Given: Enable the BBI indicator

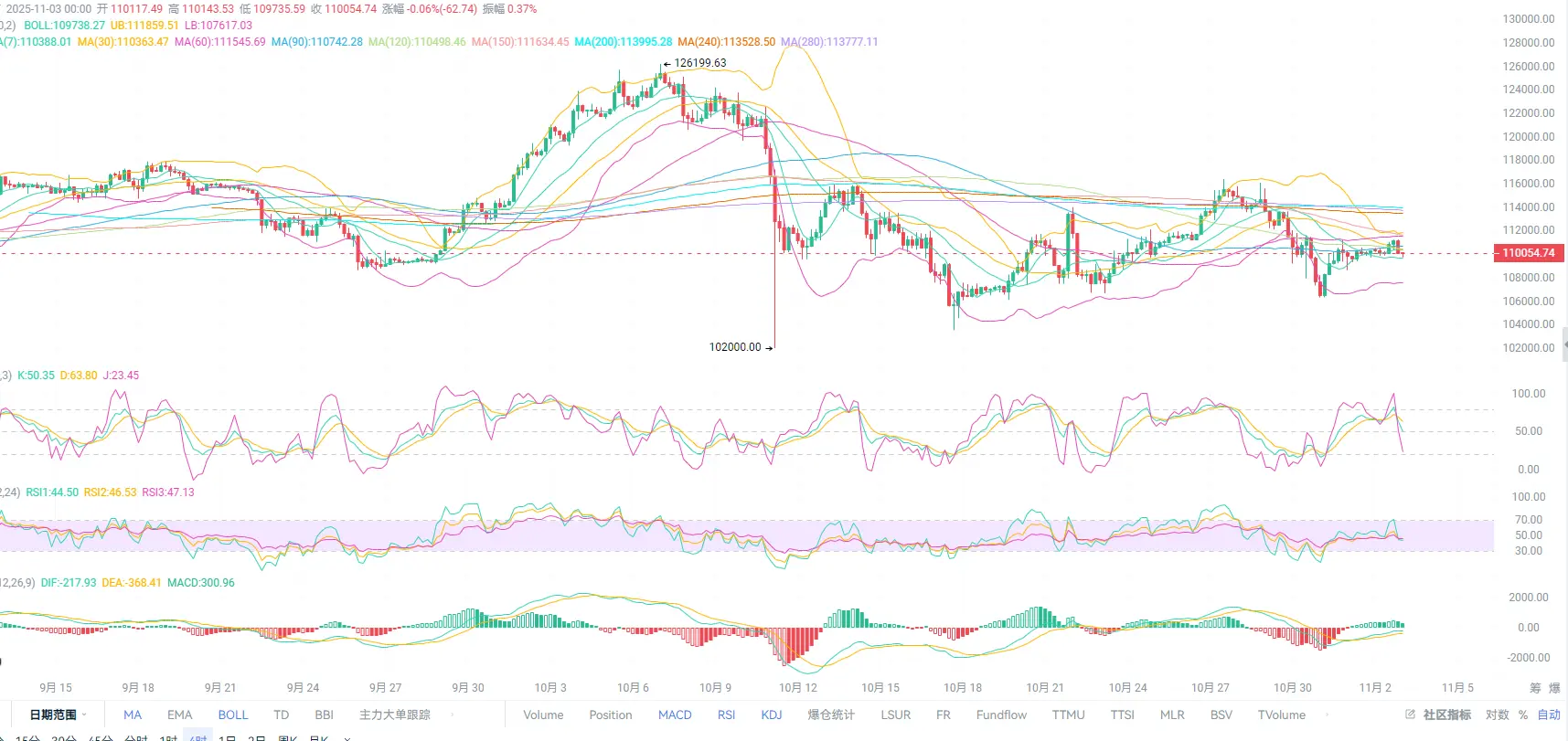Looking at the screenshot, I should [x=325, y=715].
